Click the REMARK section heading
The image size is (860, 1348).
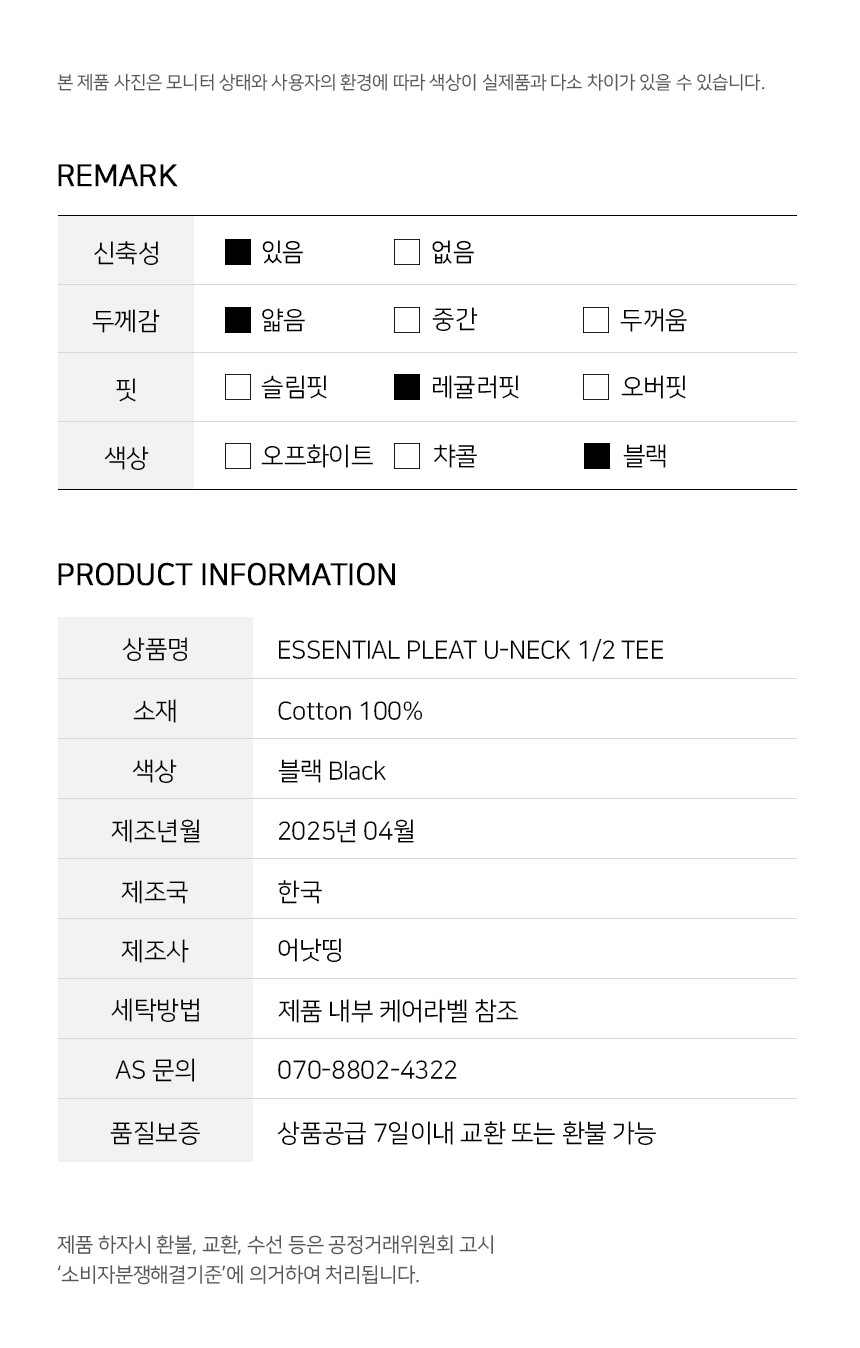[117, 176]
